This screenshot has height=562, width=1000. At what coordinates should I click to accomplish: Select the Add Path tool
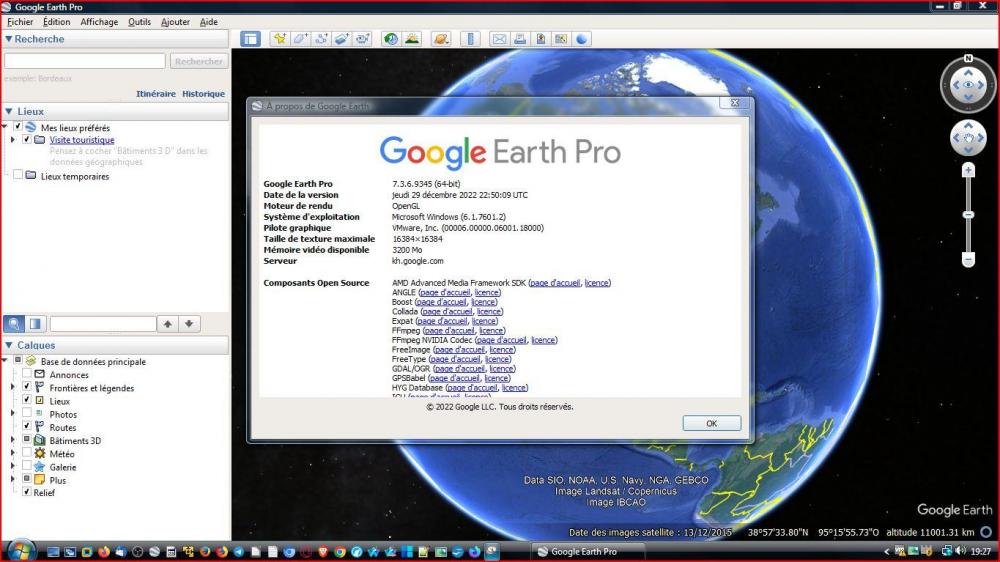pos(321,39)
